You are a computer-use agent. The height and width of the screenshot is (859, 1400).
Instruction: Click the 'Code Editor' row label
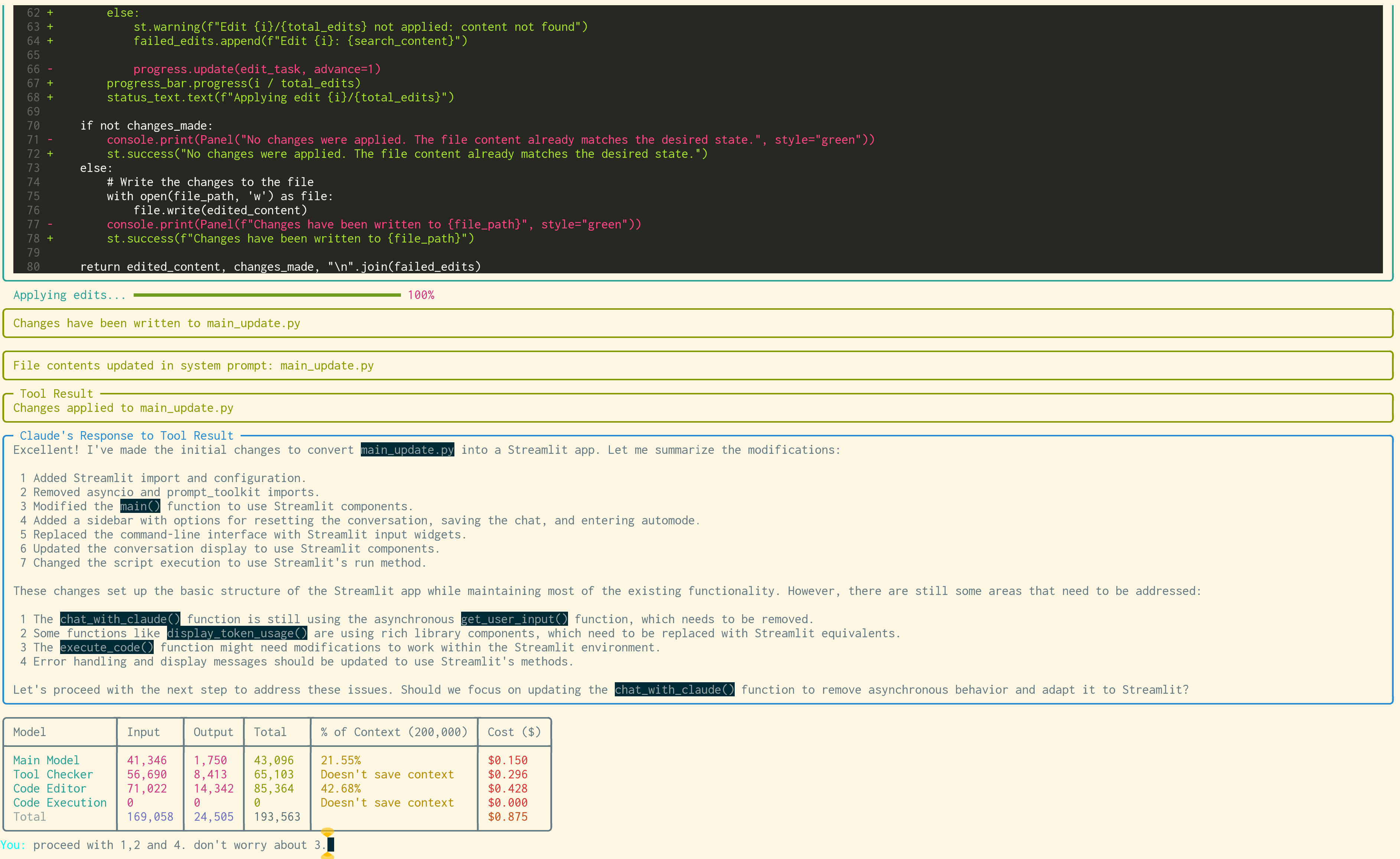49,788
